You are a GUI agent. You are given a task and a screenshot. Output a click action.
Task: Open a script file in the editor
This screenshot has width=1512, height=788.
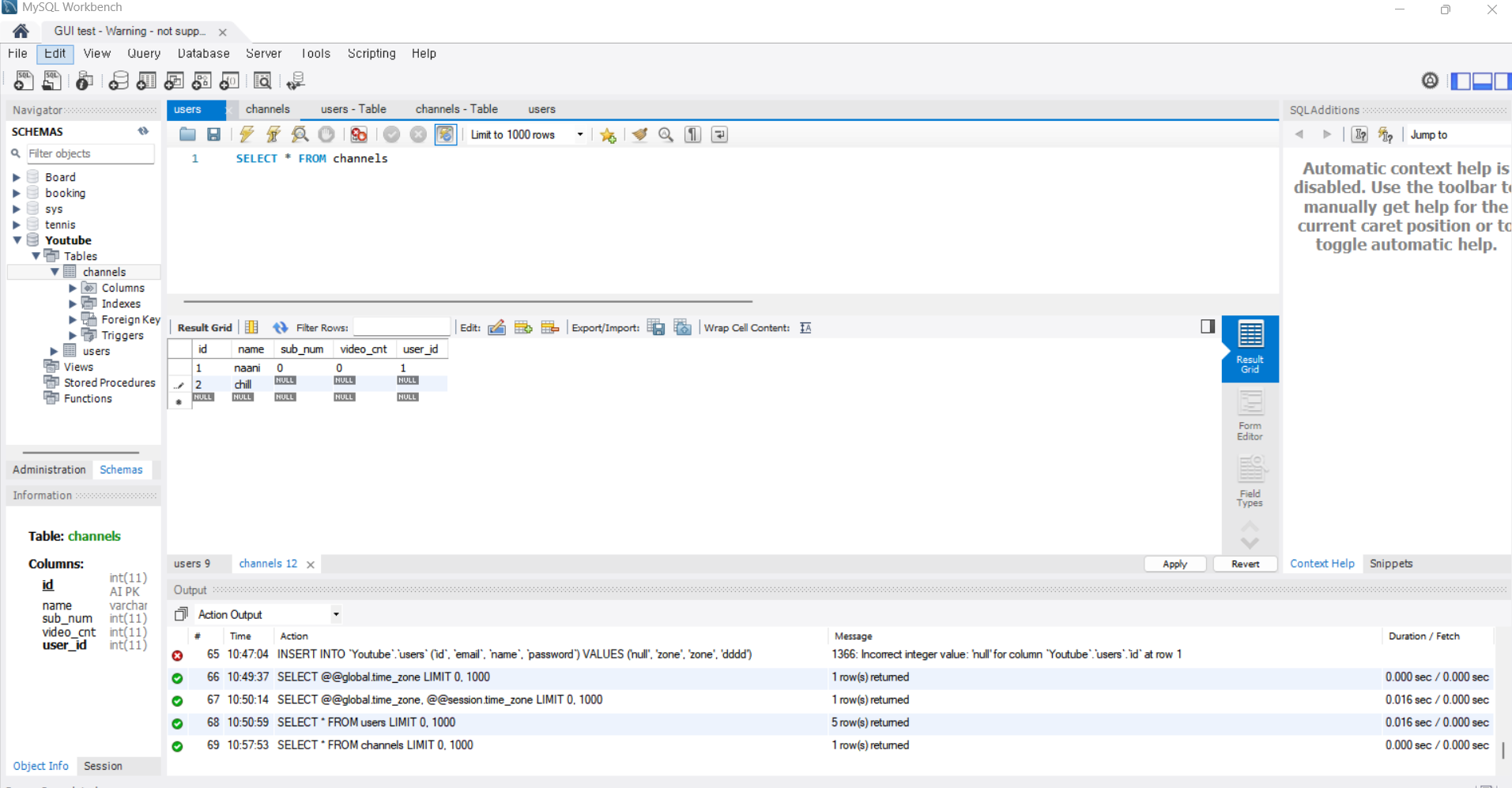187,134
